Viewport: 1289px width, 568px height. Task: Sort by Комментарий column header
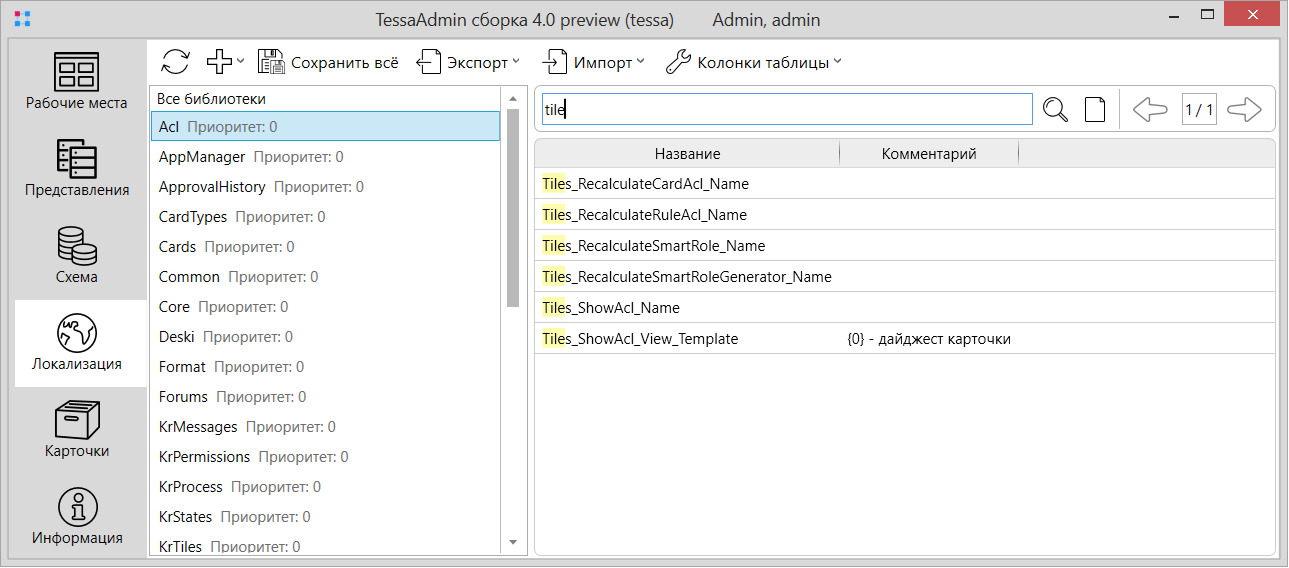click(929, 154)
